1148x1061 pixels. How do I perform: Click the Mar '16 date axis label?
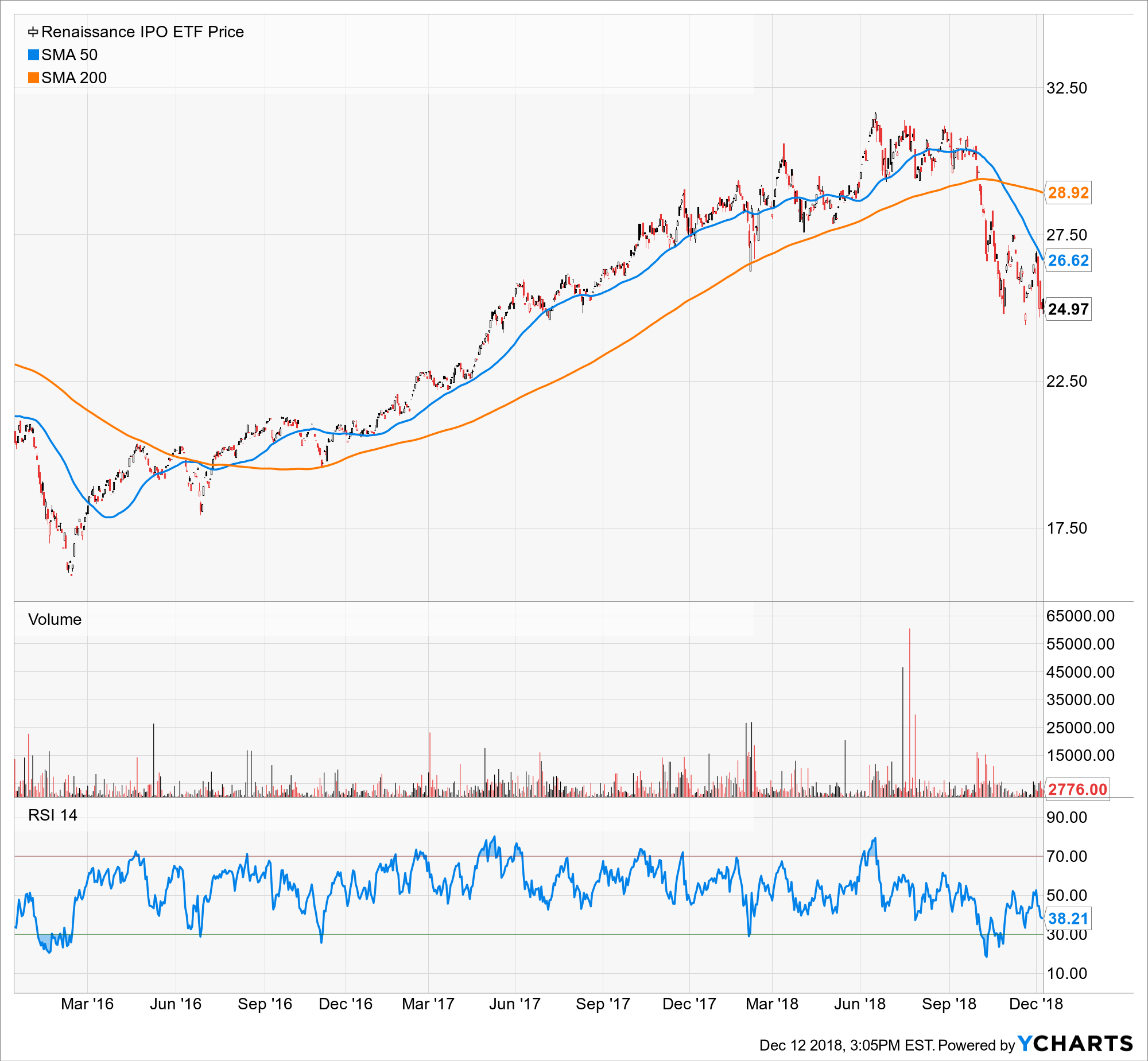click(x=87, y=1004)
